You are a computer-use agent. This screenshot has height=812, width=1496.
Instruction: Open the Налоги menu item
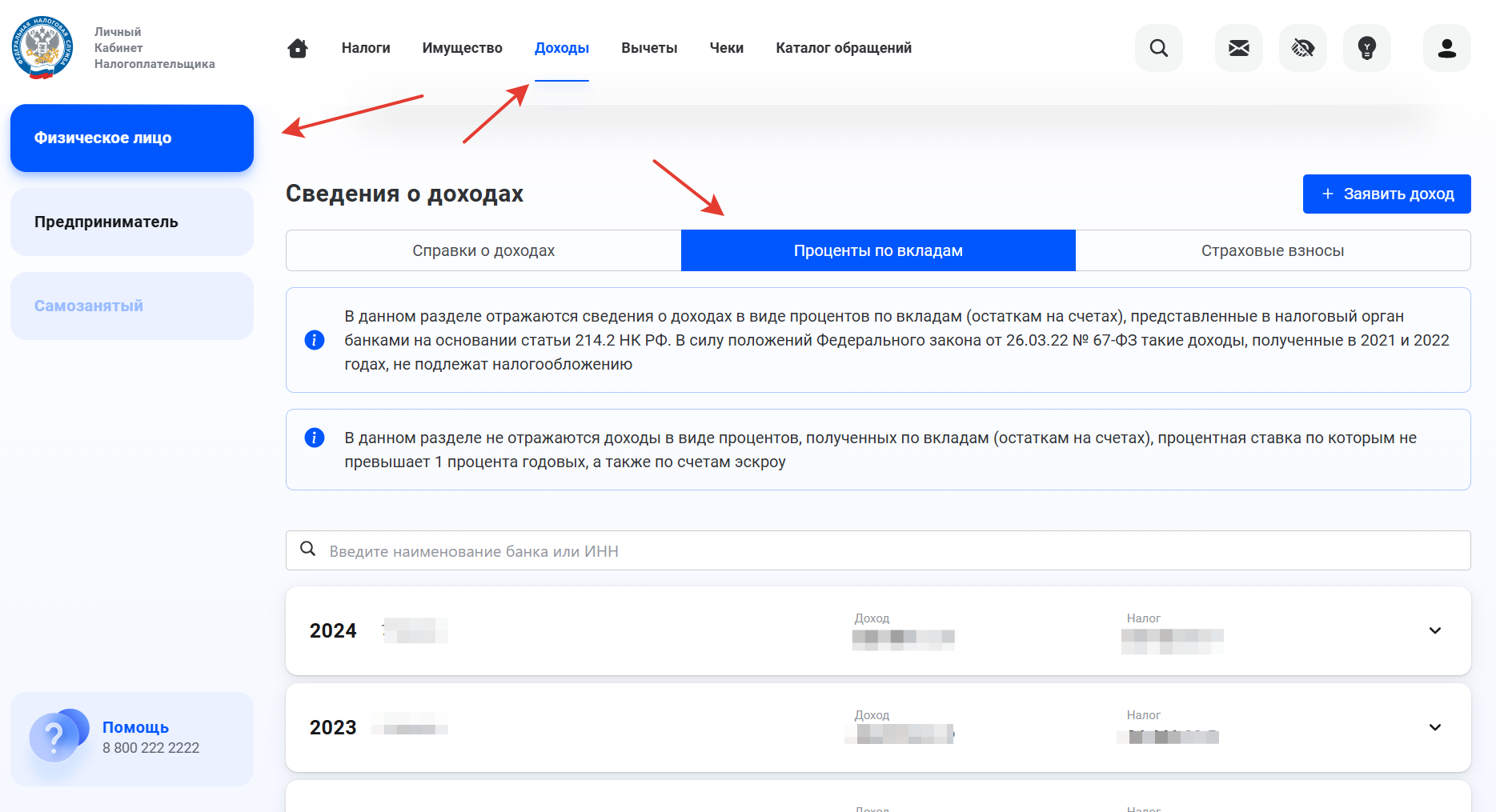click(x=366, y=48)
